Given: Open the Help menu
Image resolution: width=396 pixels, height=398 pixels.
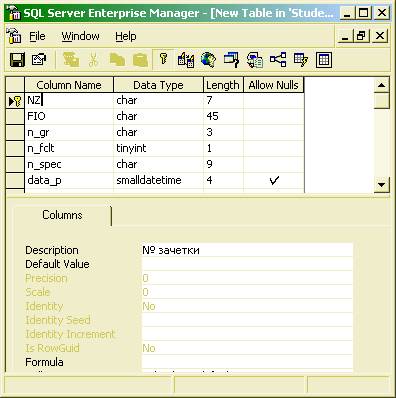Looking at the screenshot, I should tap(126, 36).
